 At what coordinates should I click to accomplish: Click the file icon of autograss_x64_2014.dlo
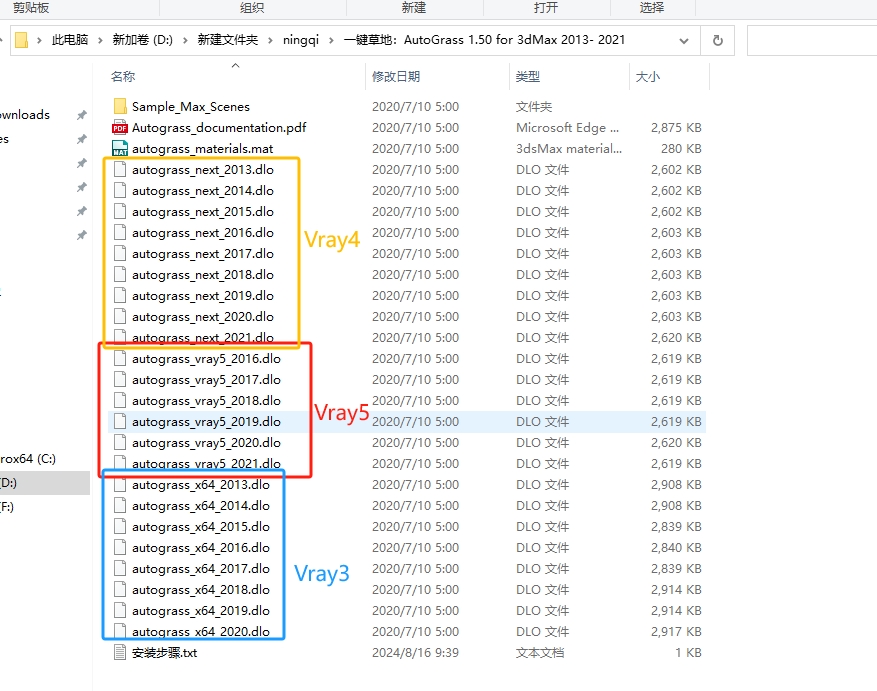coord(120,505)
